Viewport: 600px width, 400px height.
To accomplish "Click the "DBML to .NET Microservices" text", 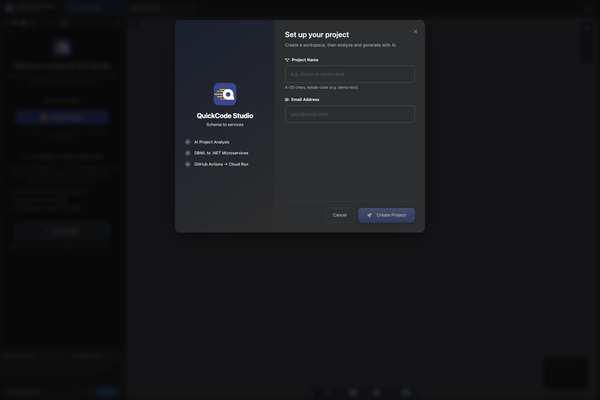I will click(221, 153).
